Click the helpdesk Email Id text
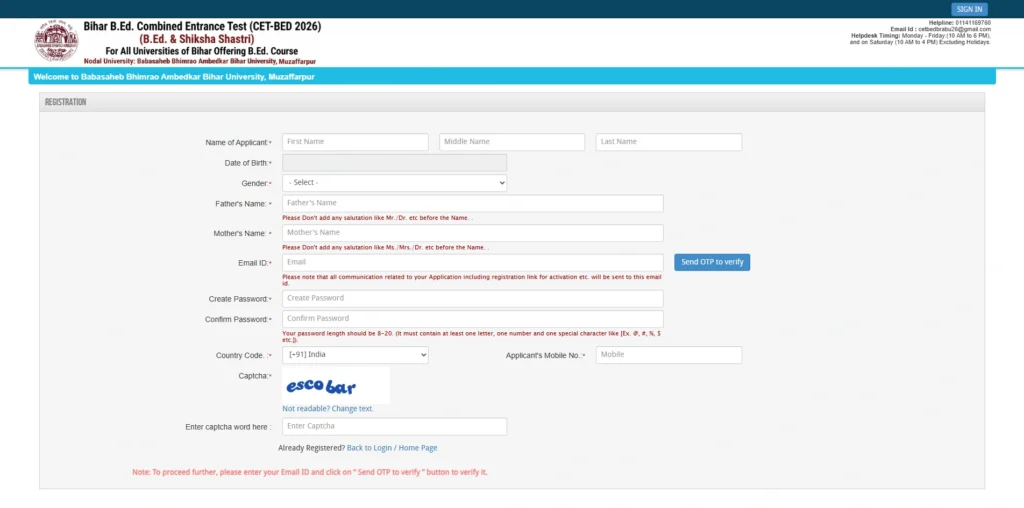The image size is (1024, 508). click(940, 29)
